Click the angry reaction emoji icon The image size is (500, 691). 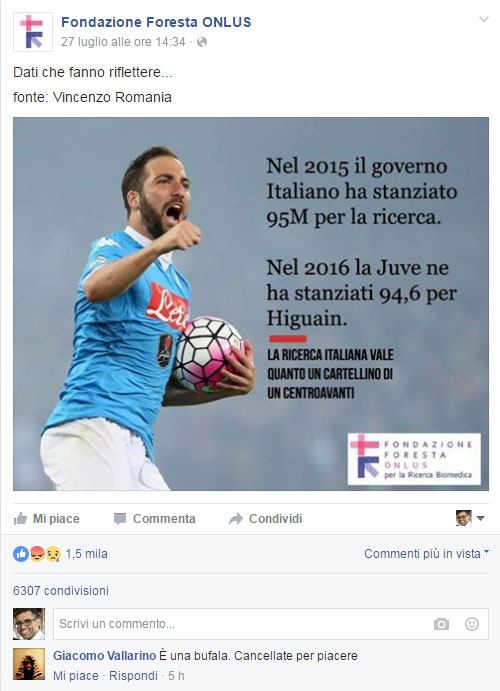[x=37, y=554]
